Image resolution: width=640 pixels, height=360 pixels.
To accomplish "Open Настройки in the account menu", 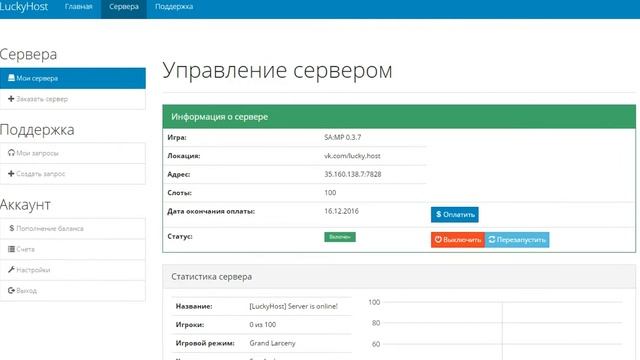I will pyautogui.click(x=73, y=270).
